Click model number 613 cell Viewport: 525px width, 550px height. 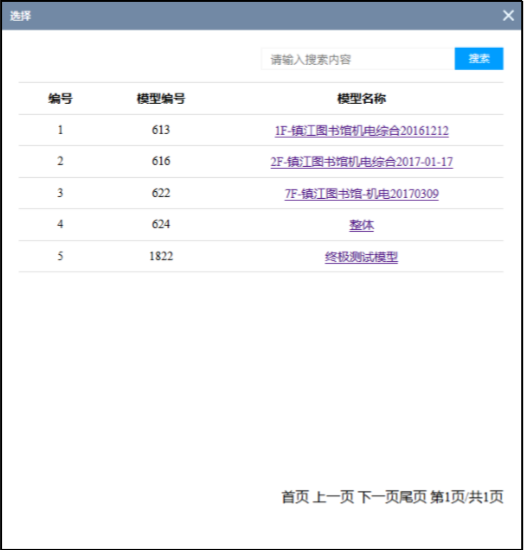point(161,130)
